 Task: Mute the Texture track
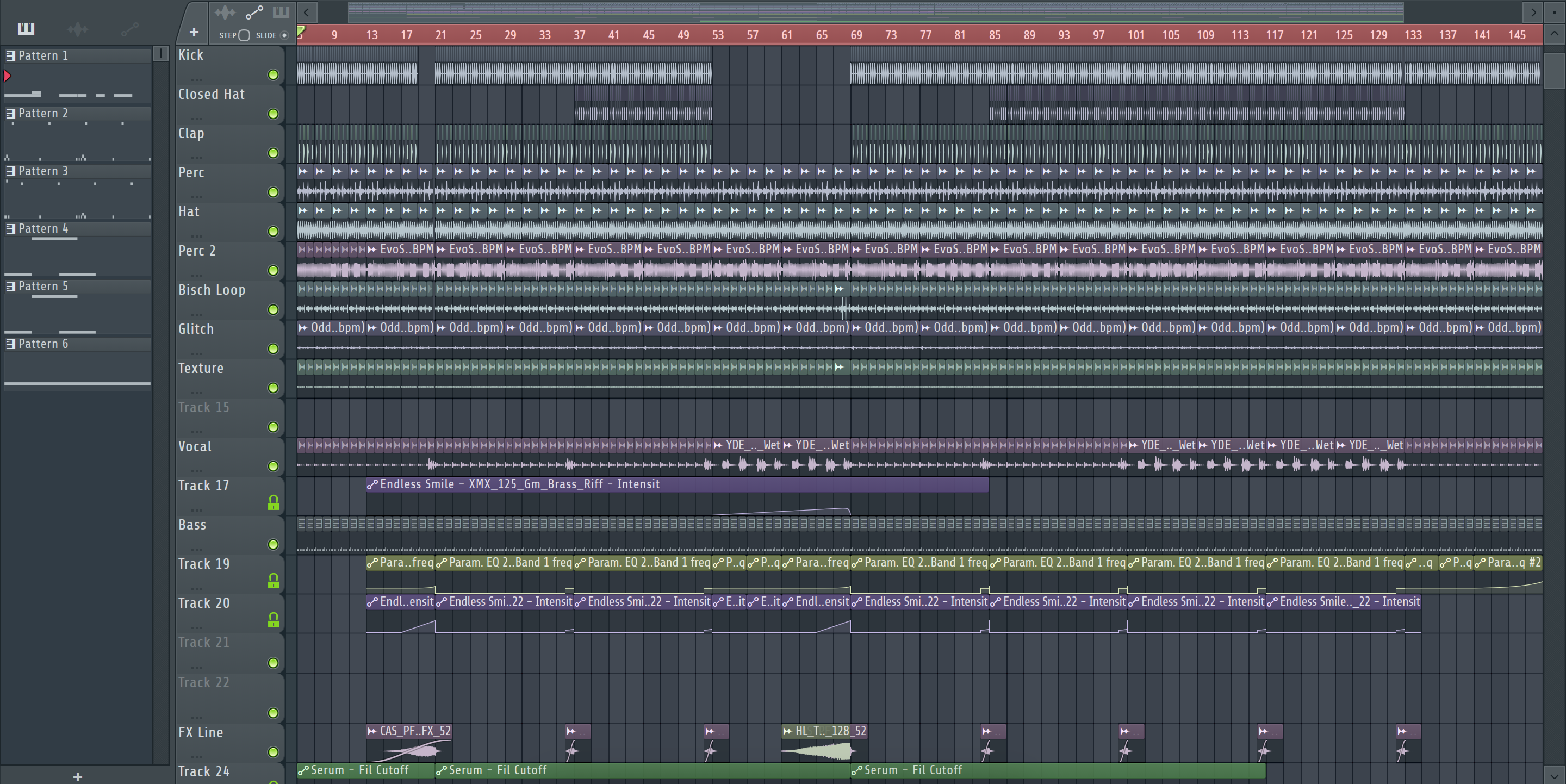click(x=273, y=388)
